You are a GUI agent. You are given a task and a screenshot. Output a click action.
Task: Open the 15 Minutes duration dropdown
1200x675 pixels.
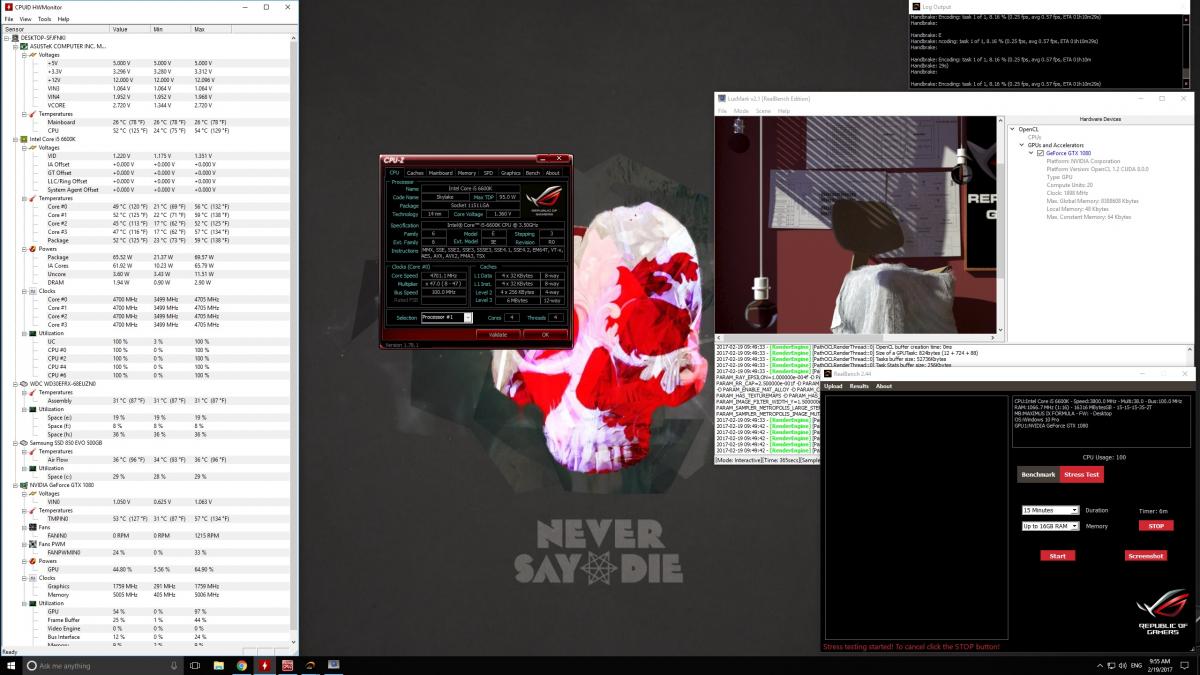pyautogui.click(x=1050, y=510)
